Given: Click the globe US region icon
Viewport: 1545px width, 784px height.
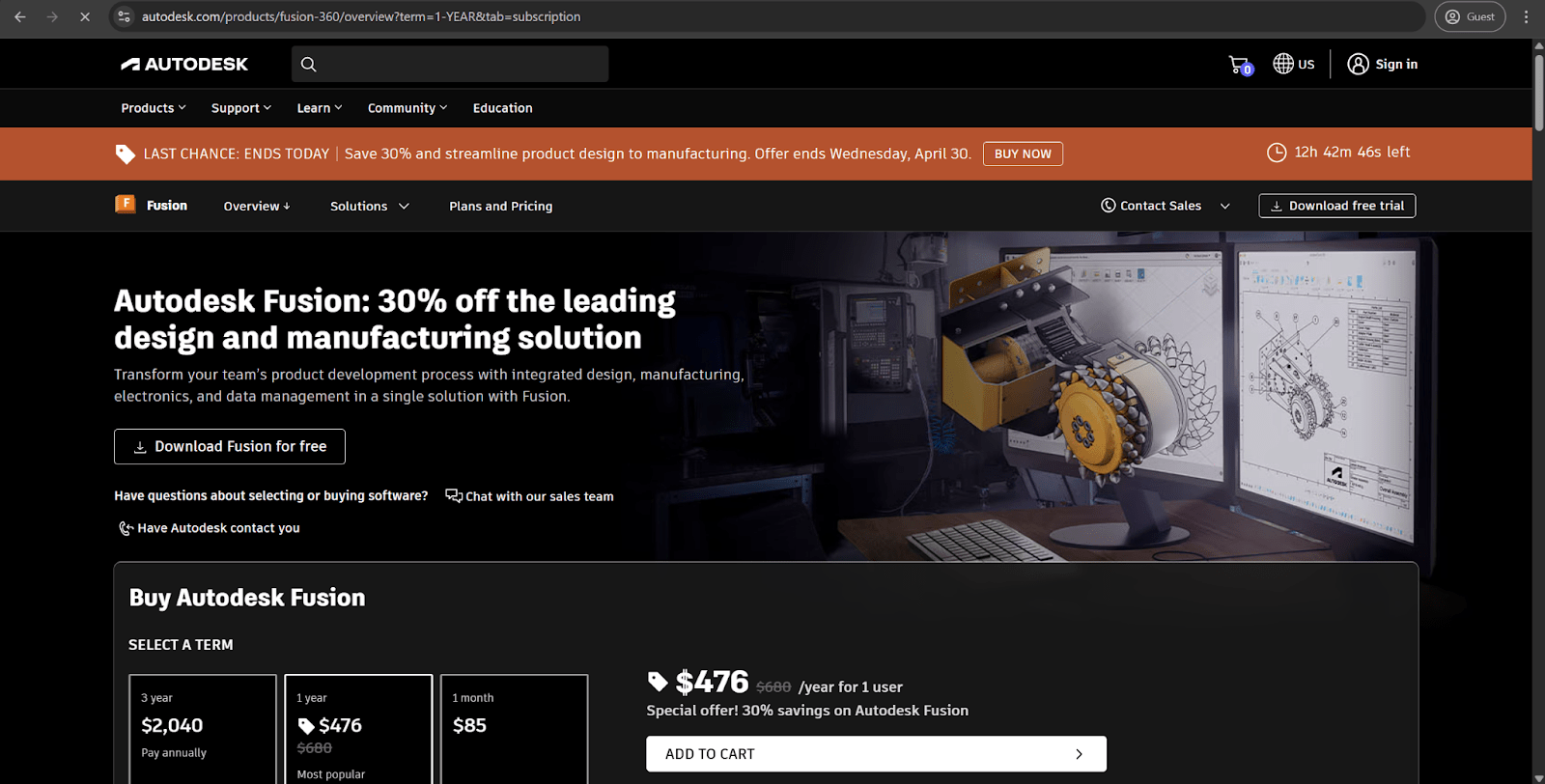Looking at the screenshot, I should 1282,64.
